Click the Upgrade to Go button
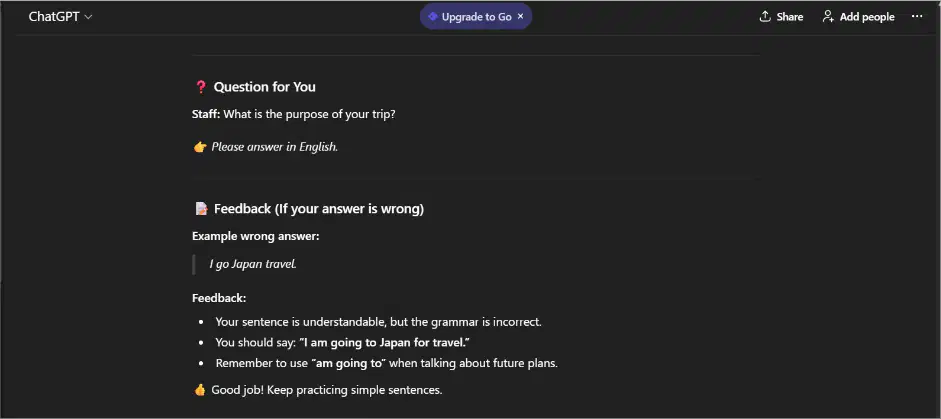 click(476, 17)
